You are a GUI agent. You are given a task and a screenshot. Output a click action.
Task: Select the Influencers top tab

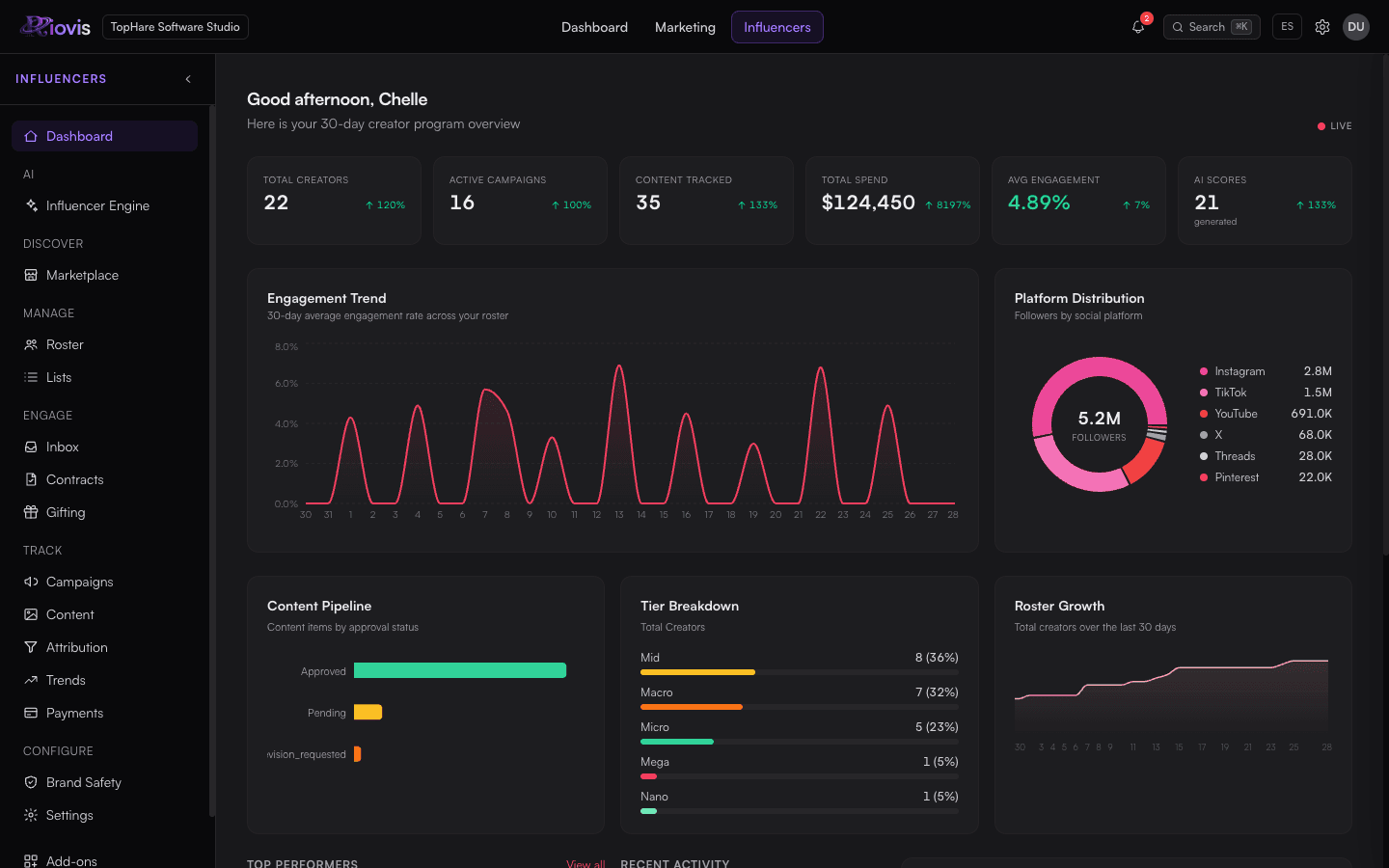[777, 27]
